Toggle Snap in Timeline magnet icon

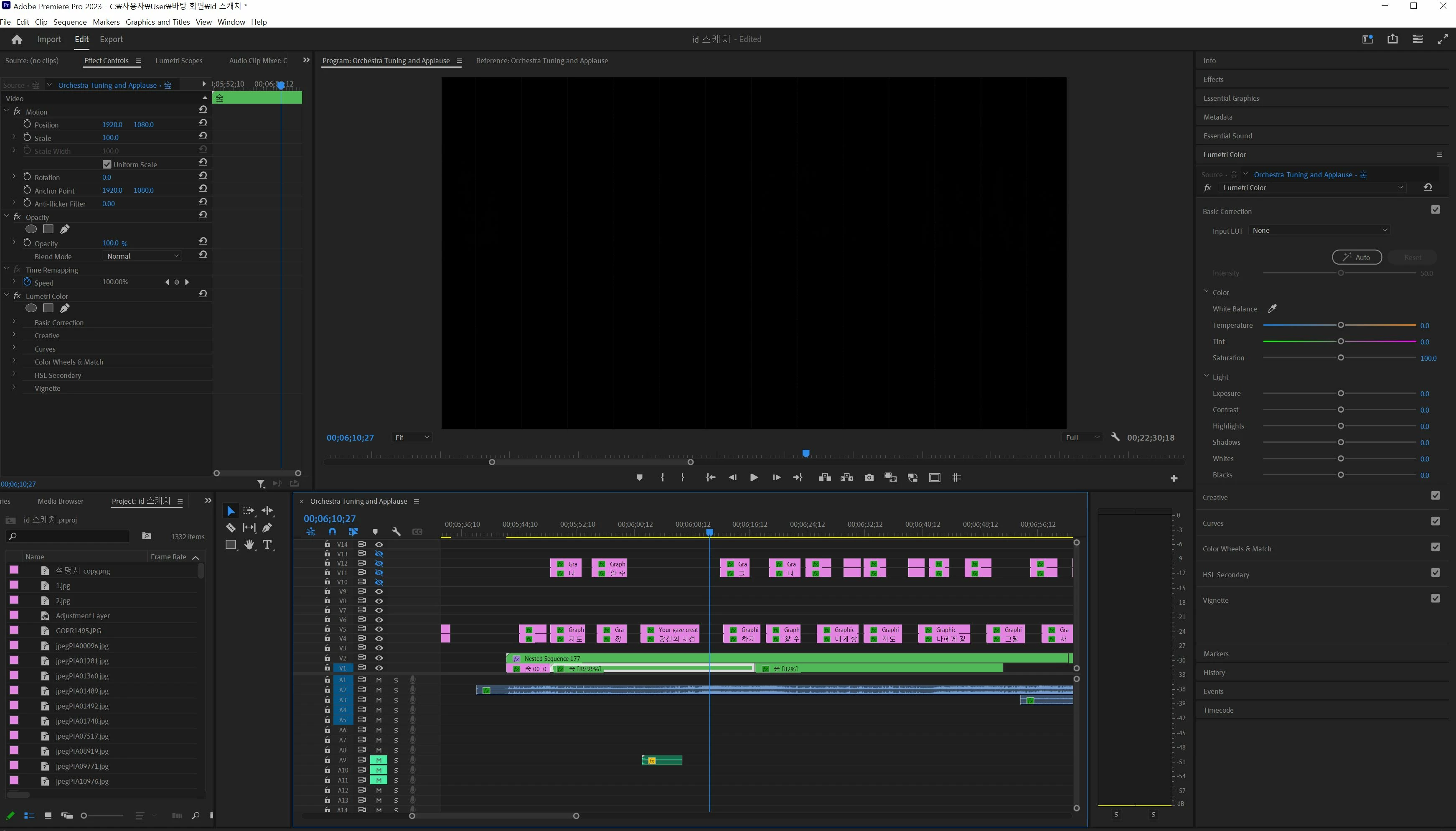click(332, 531)
